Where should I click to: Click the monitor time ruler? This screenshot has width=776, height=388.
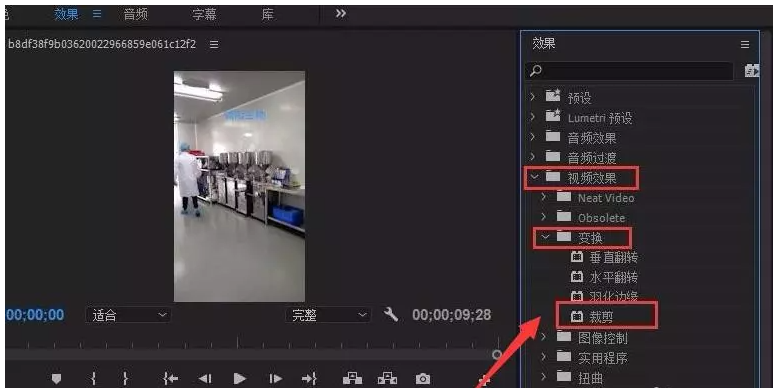[x=252, y=343]
